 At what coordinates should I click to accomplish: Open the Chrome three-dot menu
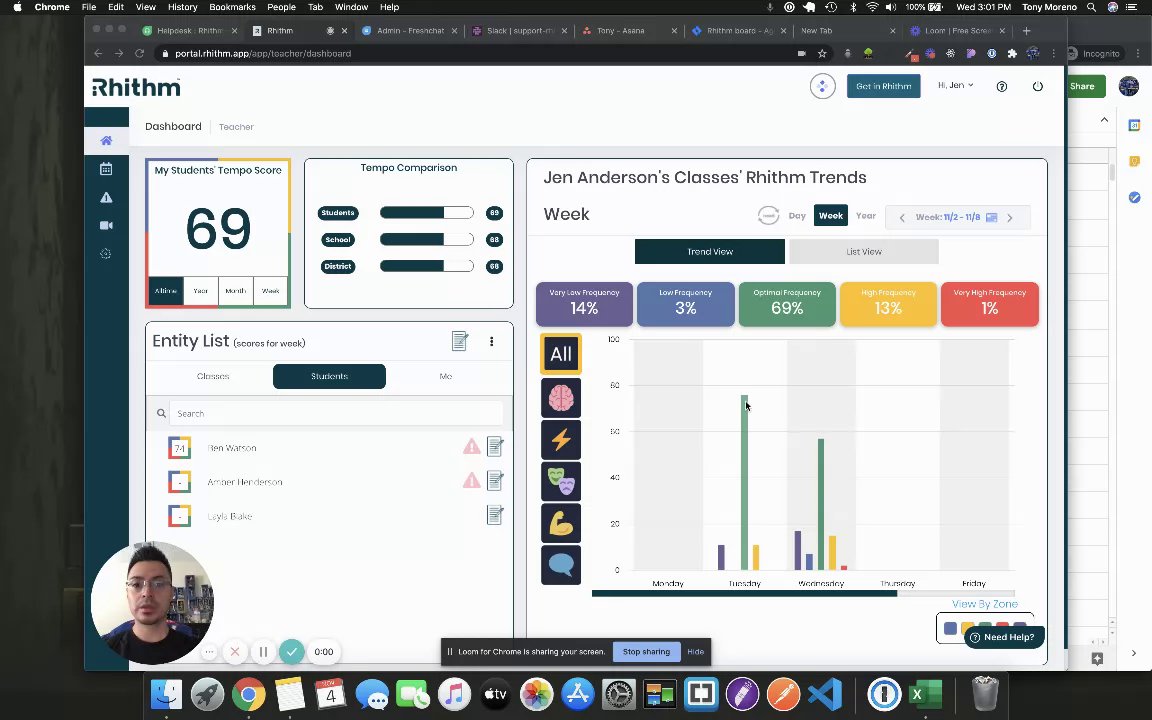point(1054,54)
